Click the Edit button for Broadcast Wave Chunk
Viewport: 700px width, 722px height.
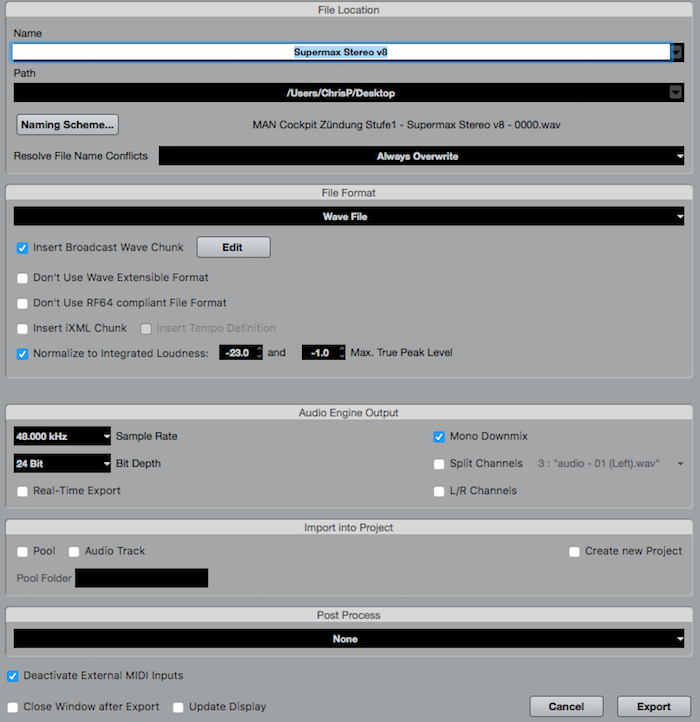(233, 247)
